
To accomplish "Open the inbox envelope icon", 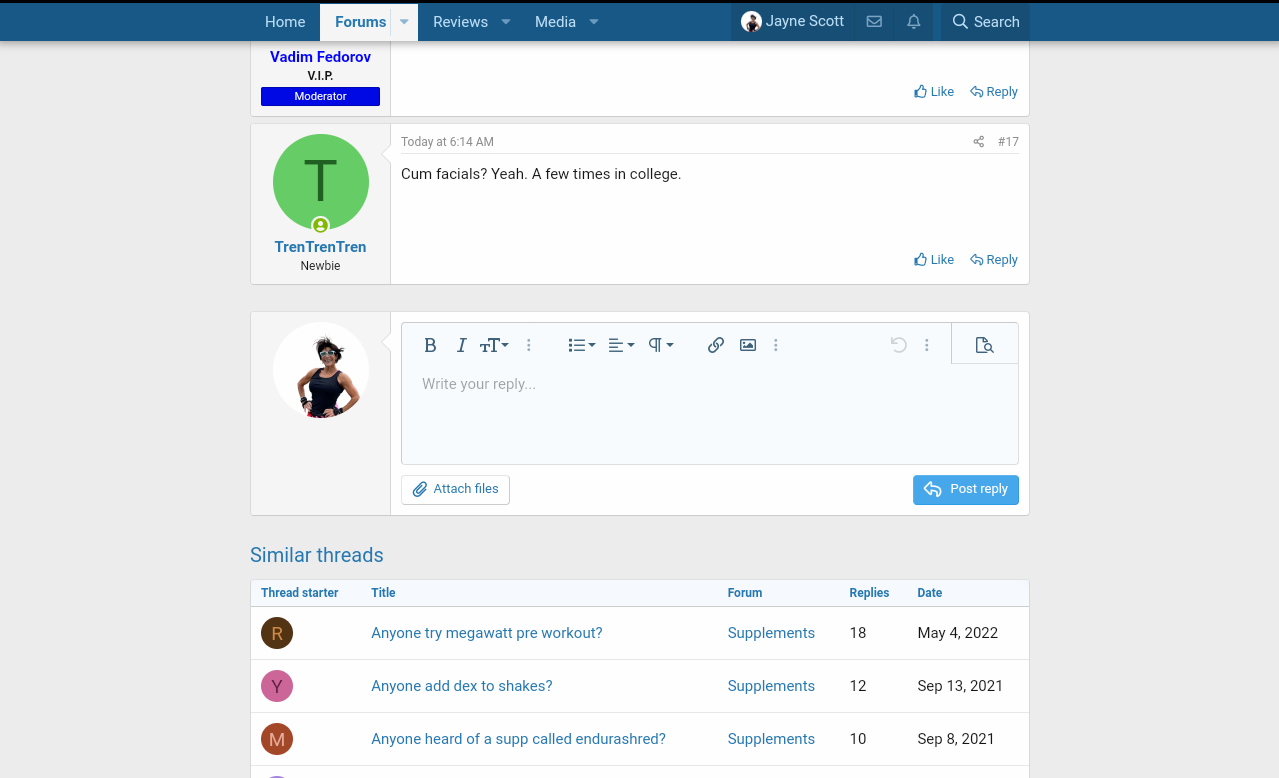I will [x=874, y=22].
